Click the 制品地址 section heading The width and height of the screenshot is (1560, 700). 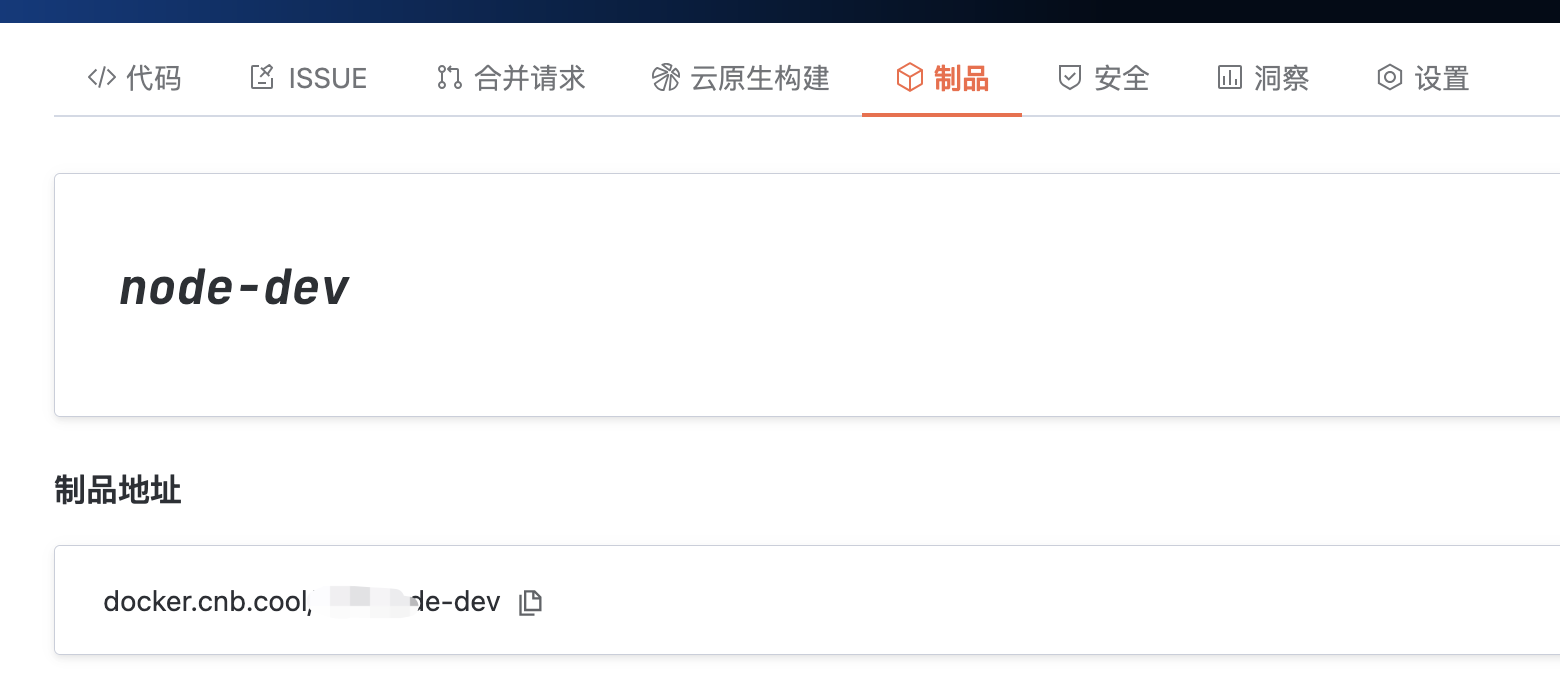point(118,491)
